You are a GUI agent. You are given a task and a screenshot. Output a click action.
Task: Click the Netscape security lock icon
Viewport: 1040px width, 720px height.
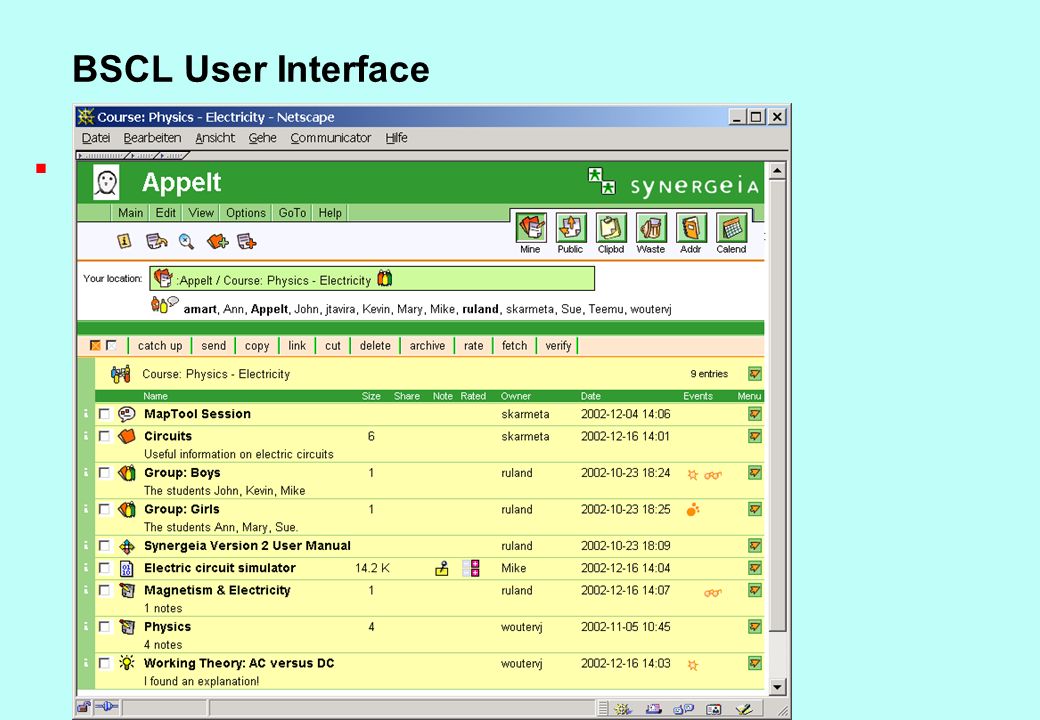(84, 707)
